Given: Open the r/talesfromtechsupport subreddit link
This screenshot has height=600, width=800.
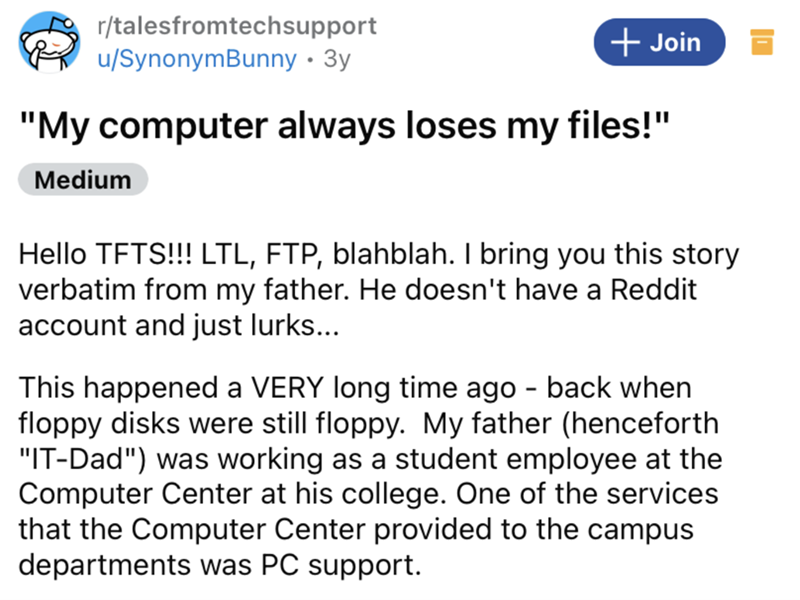Looking at the screenshot, I should point(235,27).
